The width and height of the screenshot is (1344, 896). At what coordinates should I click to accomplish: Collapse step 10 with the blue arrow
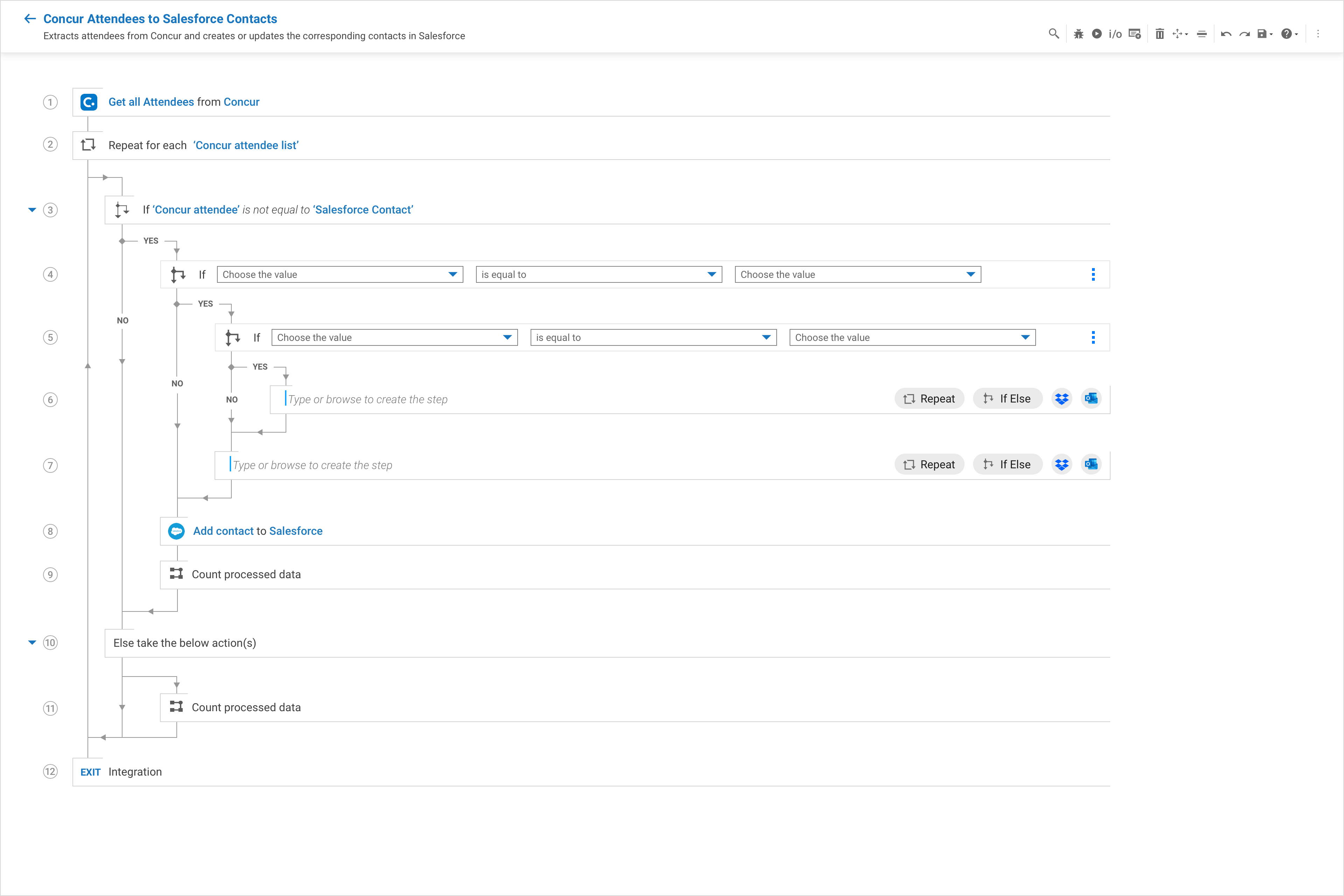point(32,642)
